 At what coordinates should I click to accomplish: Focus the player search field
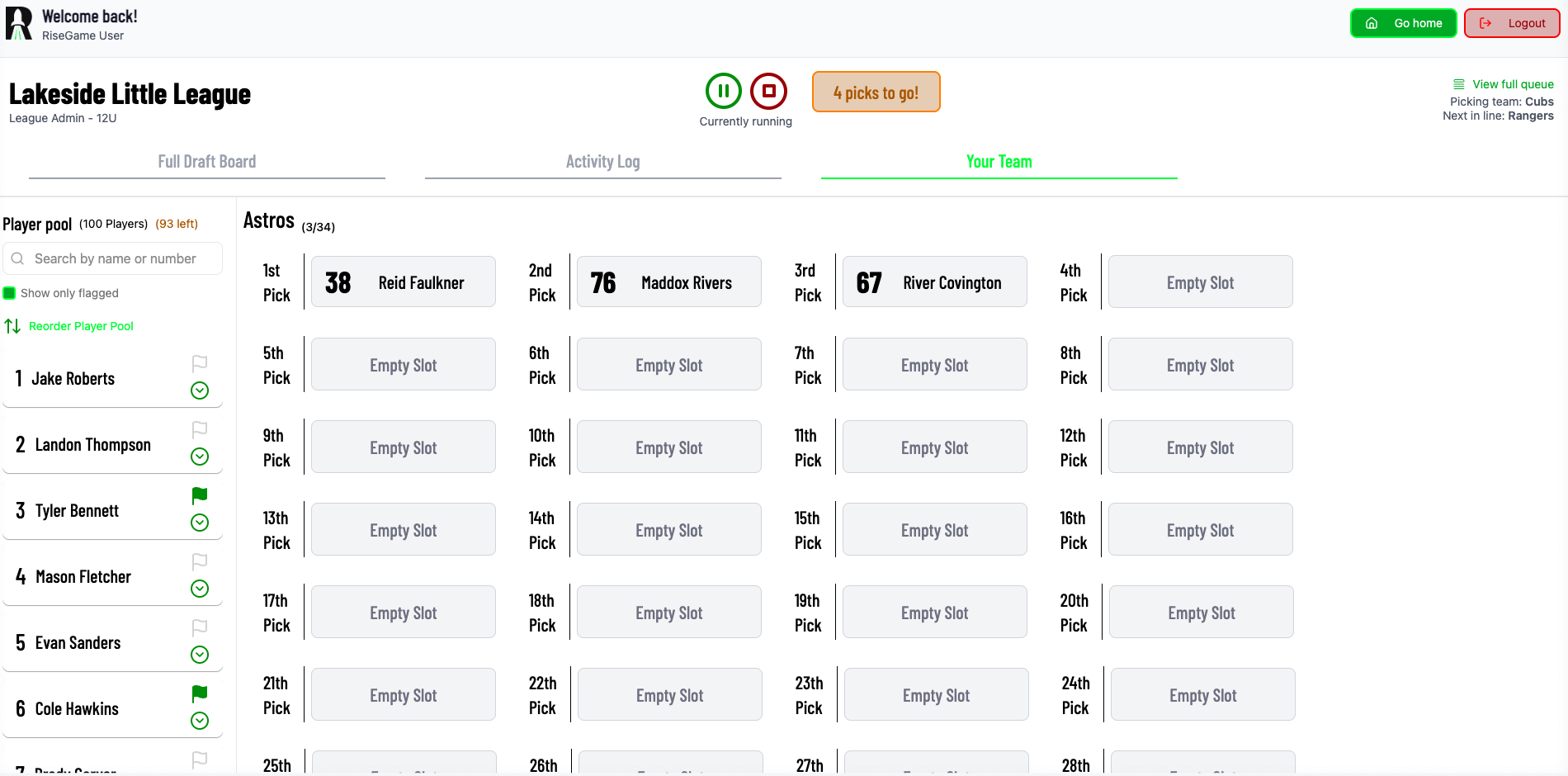[x=113, y=258]
